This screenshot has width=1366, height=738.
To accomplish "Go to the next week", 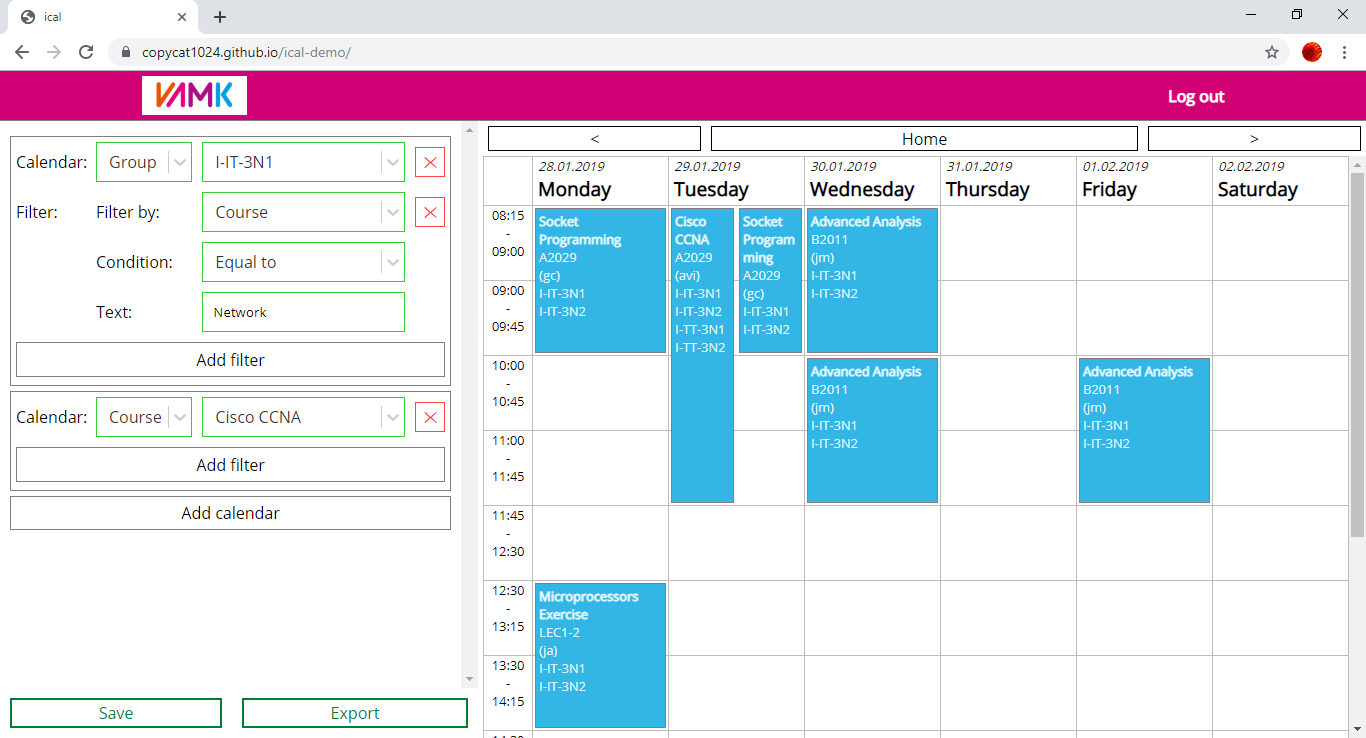I will point(1254,139).
